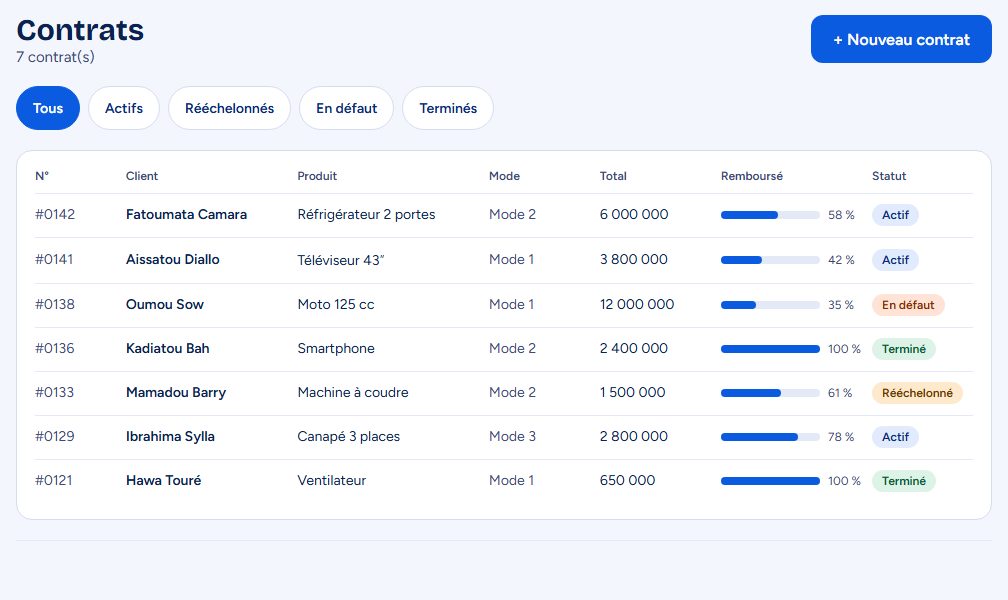Click the Remboursé column header
This screenshot has height=600, width=1008.
pyautogui.click(x=752, y=176)
